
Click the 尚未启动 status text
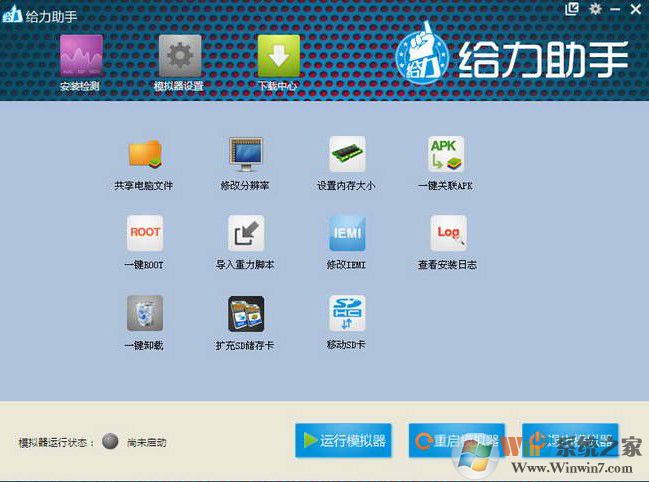[147, 442]
